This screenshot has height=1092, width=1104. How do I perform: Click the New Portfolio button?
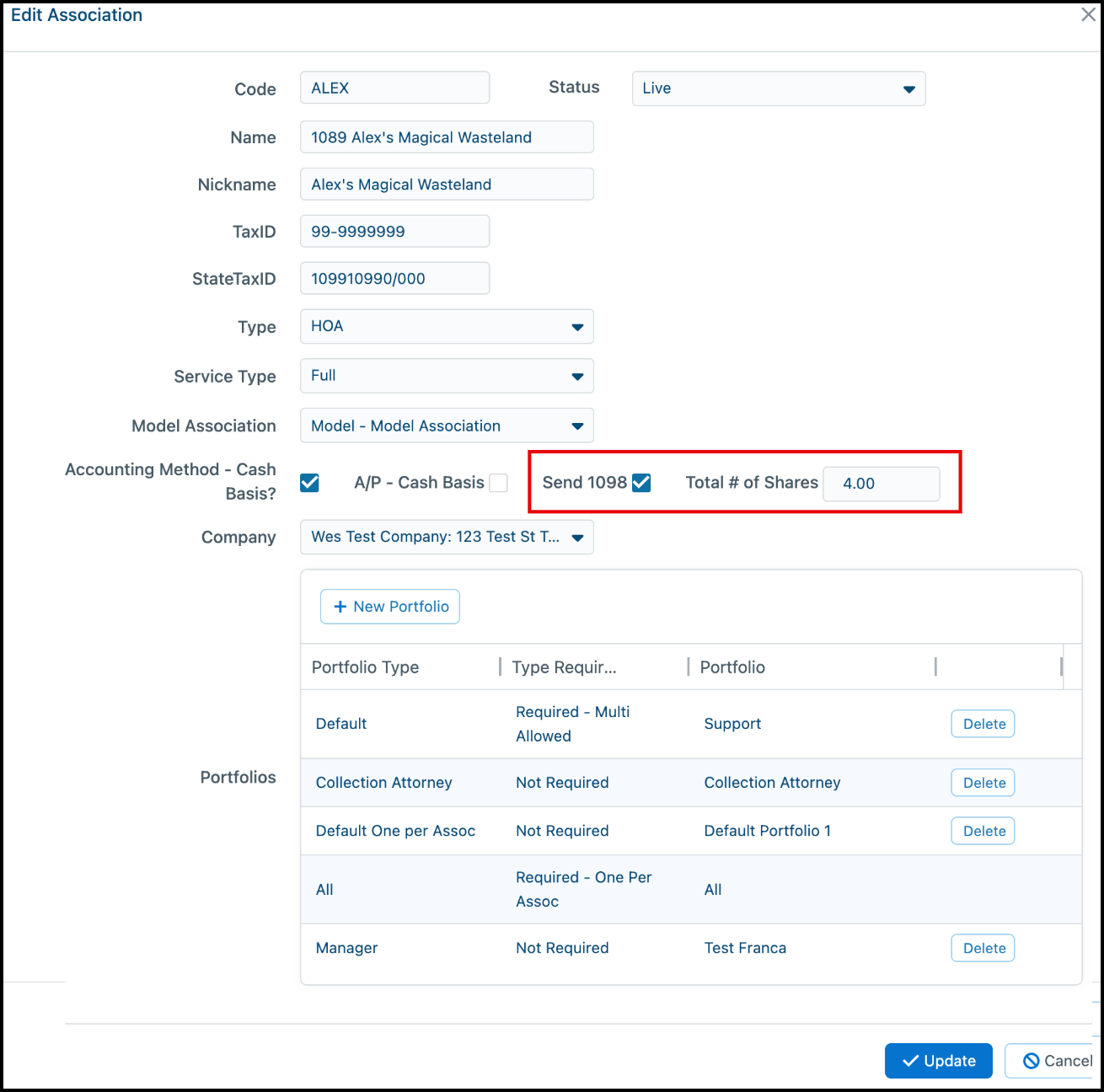click(x=390, y=607)
